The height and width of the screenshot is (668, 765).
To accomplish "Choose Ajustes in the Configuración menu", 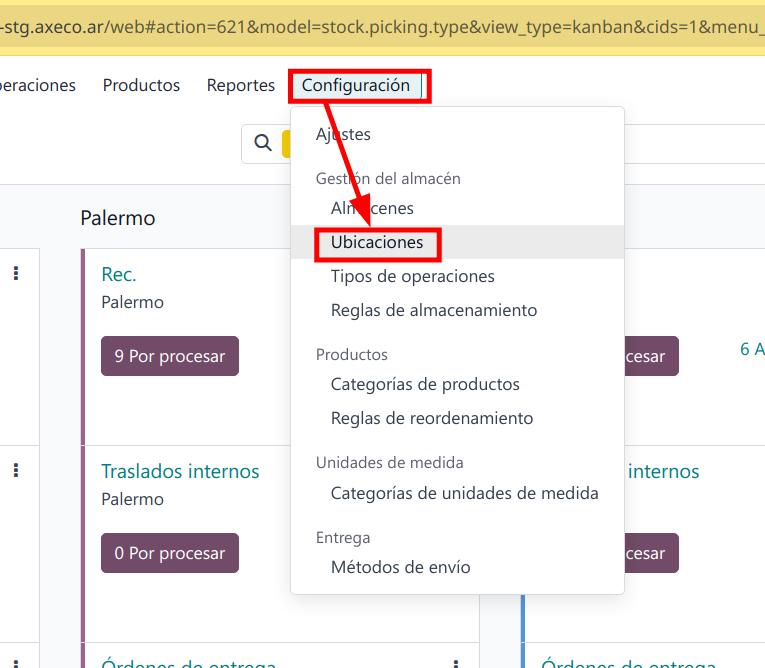I will (x=343, y=134).
